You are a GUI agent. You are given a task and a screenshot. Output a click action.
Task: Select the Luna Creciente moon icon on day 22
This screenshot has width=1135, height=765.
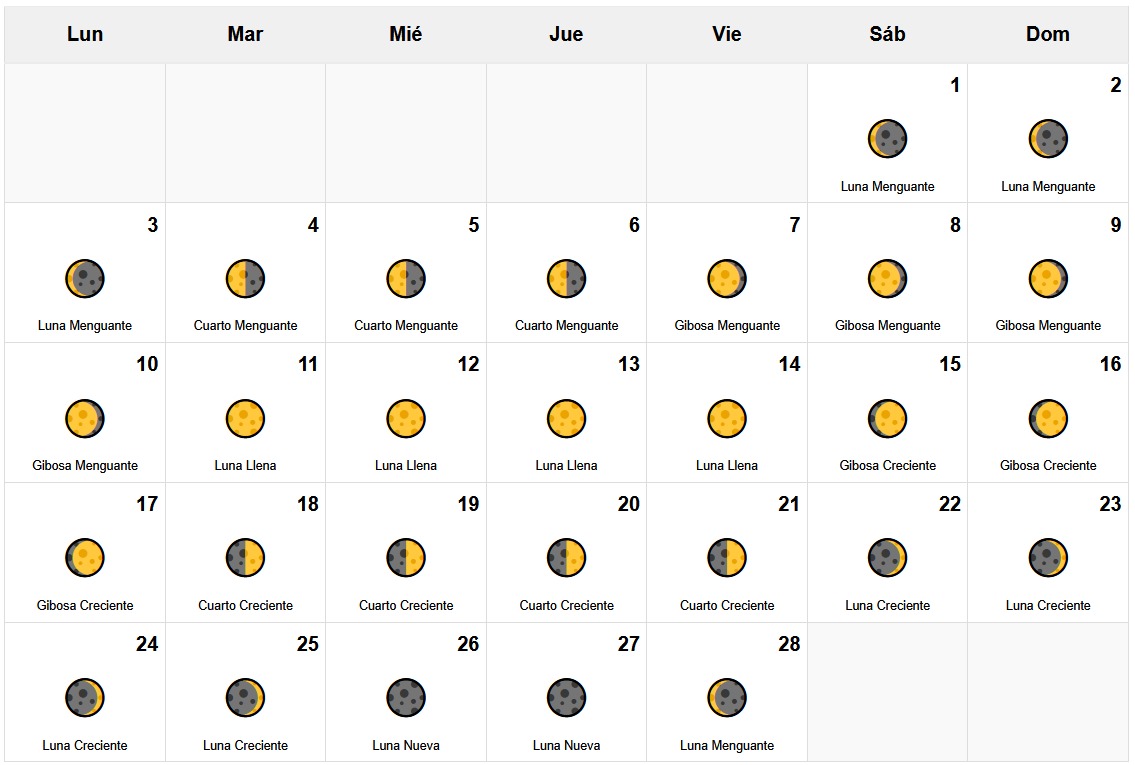(887, 558)
